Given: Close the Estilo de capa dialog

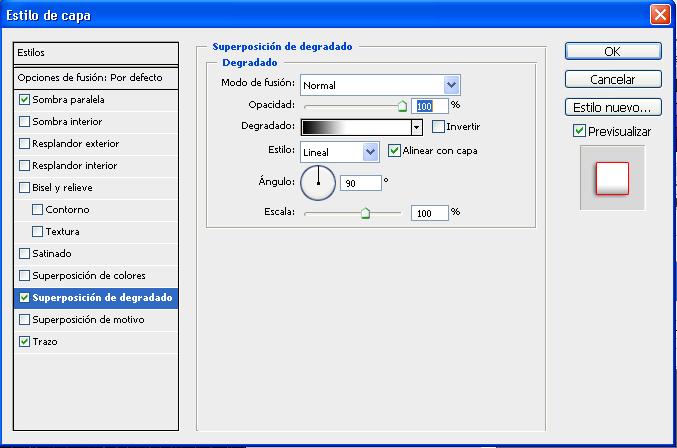Looking at the screenshot, I should pyautogui.click(x=659, y=14).
